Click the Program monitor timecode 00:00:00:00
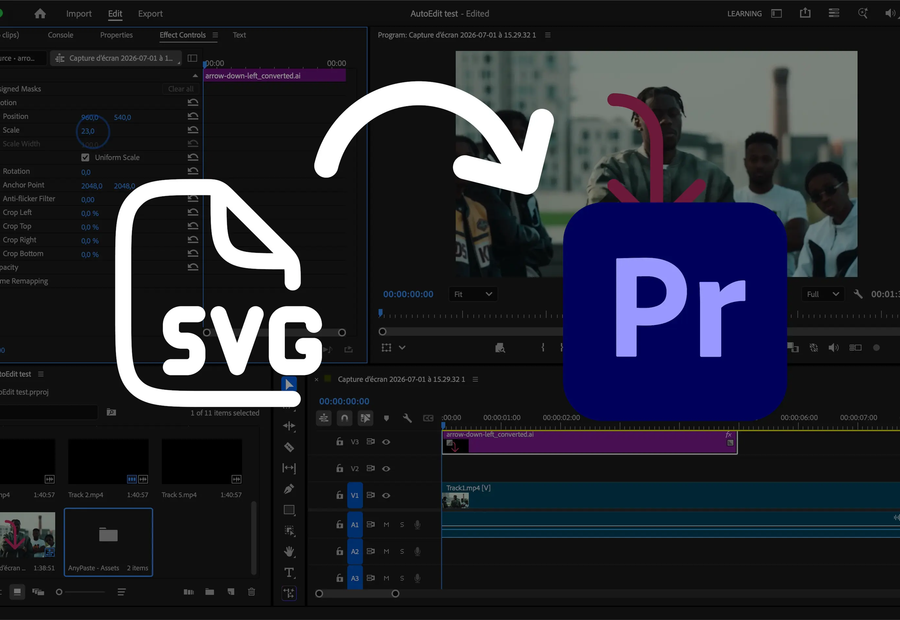 [408, 294]
